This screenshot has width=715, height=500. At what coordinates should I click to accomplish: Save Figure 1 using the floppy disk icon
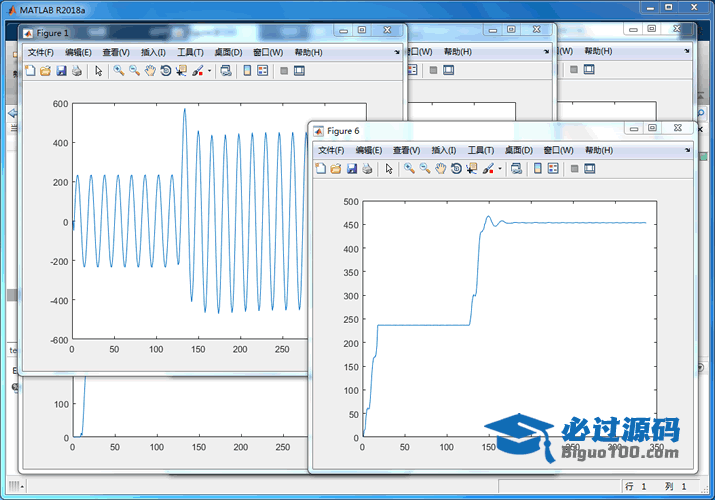[x=61, y=71]
